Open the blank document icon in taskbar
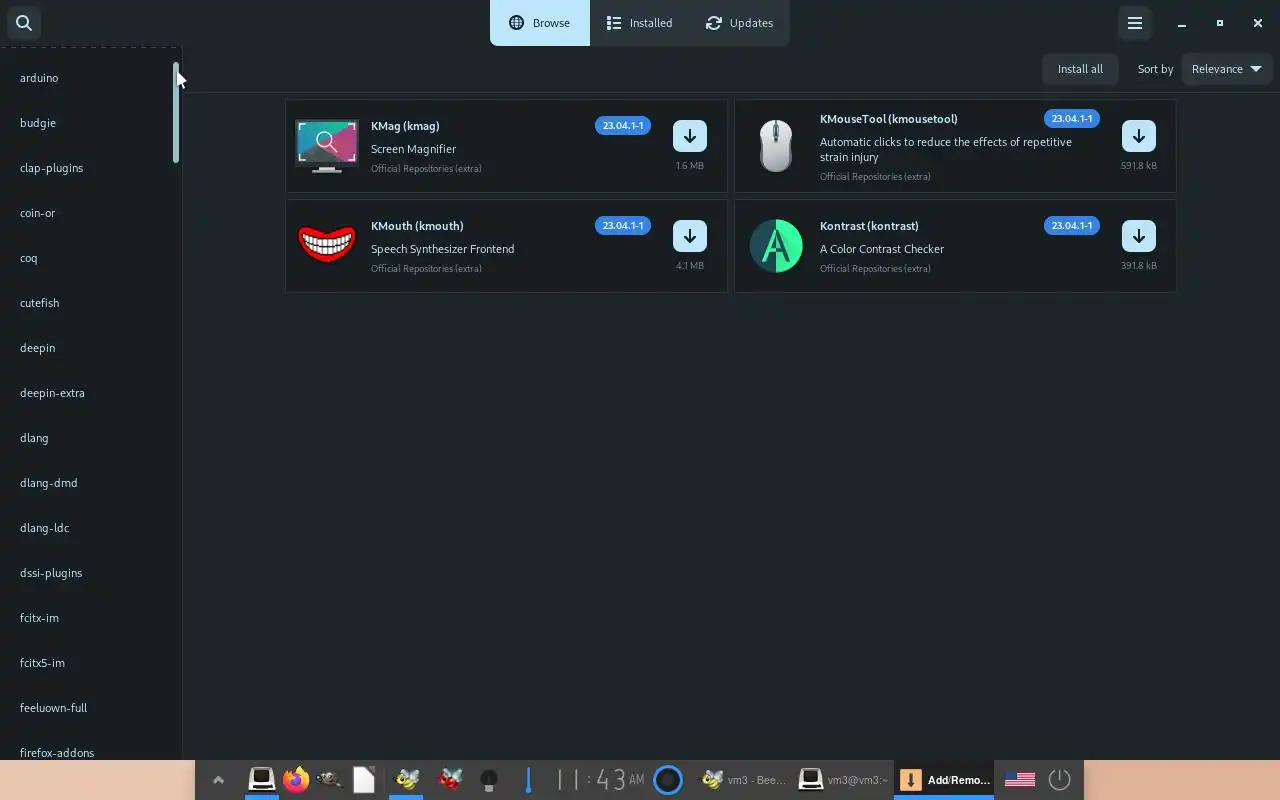 point(364,779)
